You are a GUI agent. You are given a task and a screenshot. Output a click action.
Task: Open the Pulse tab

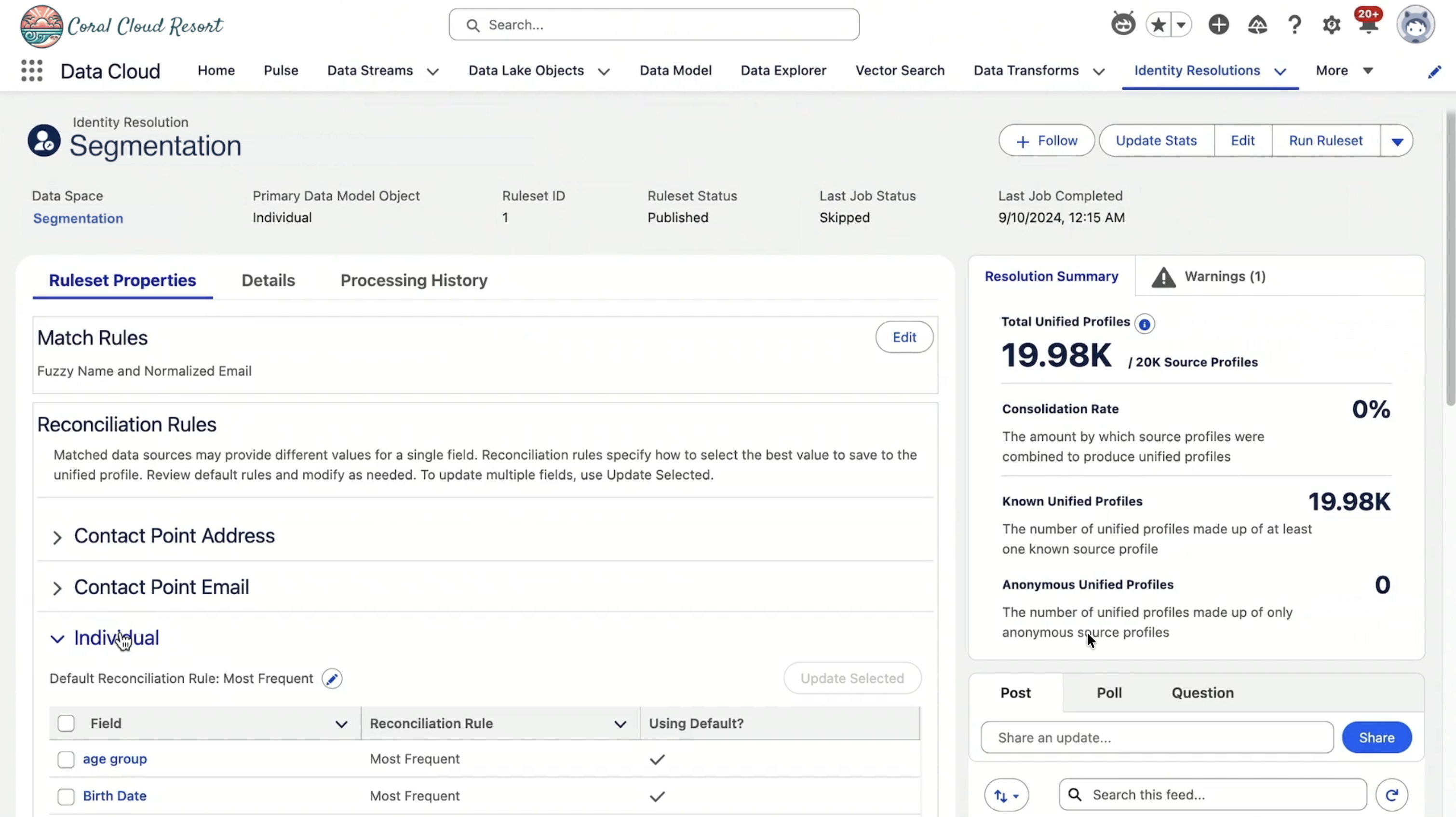tap(281, 71)
